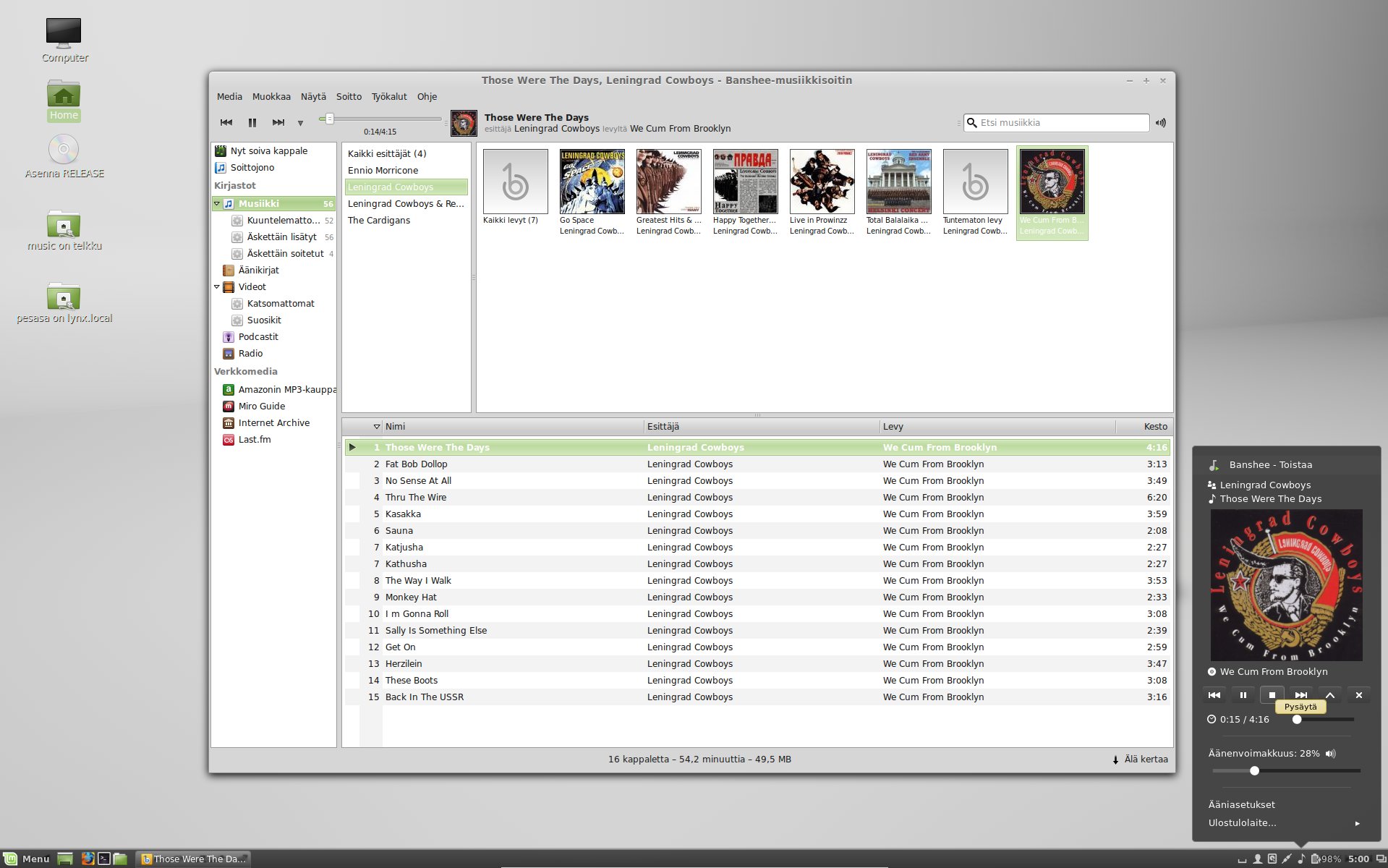Sort tracks by Kesto column header
This screenshot has width=1388, height=868.
coord(1143,427)
